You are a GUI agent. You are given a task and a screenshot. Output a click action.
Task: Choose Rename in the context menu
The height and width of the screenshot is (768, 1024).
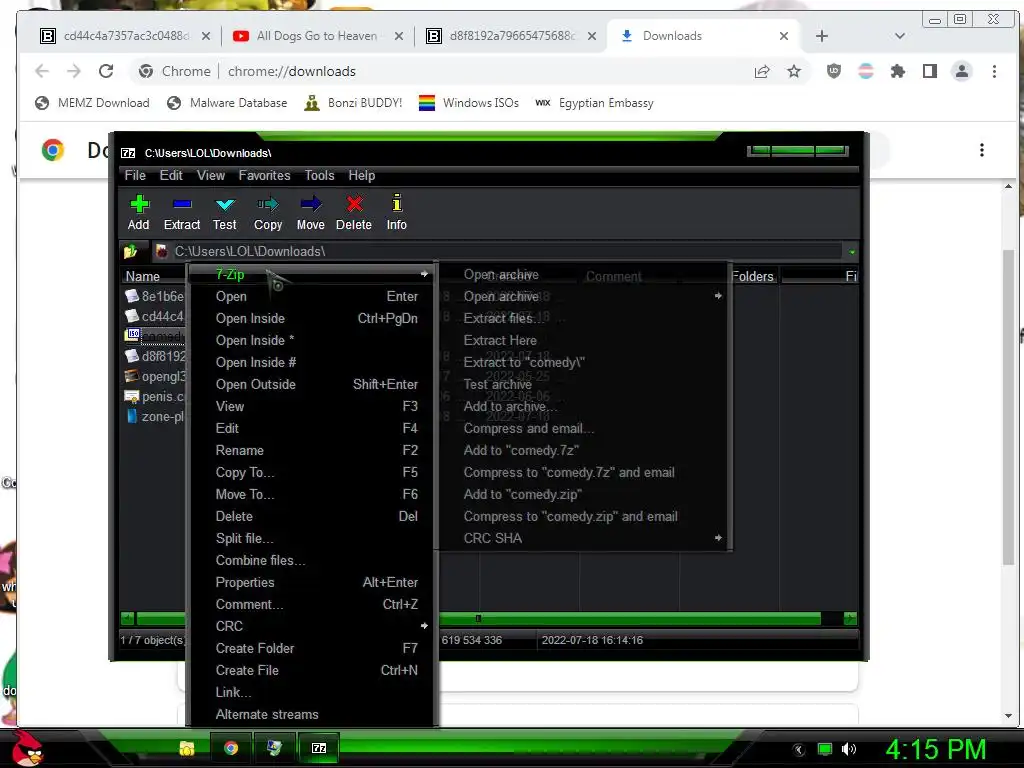[240, 450]
